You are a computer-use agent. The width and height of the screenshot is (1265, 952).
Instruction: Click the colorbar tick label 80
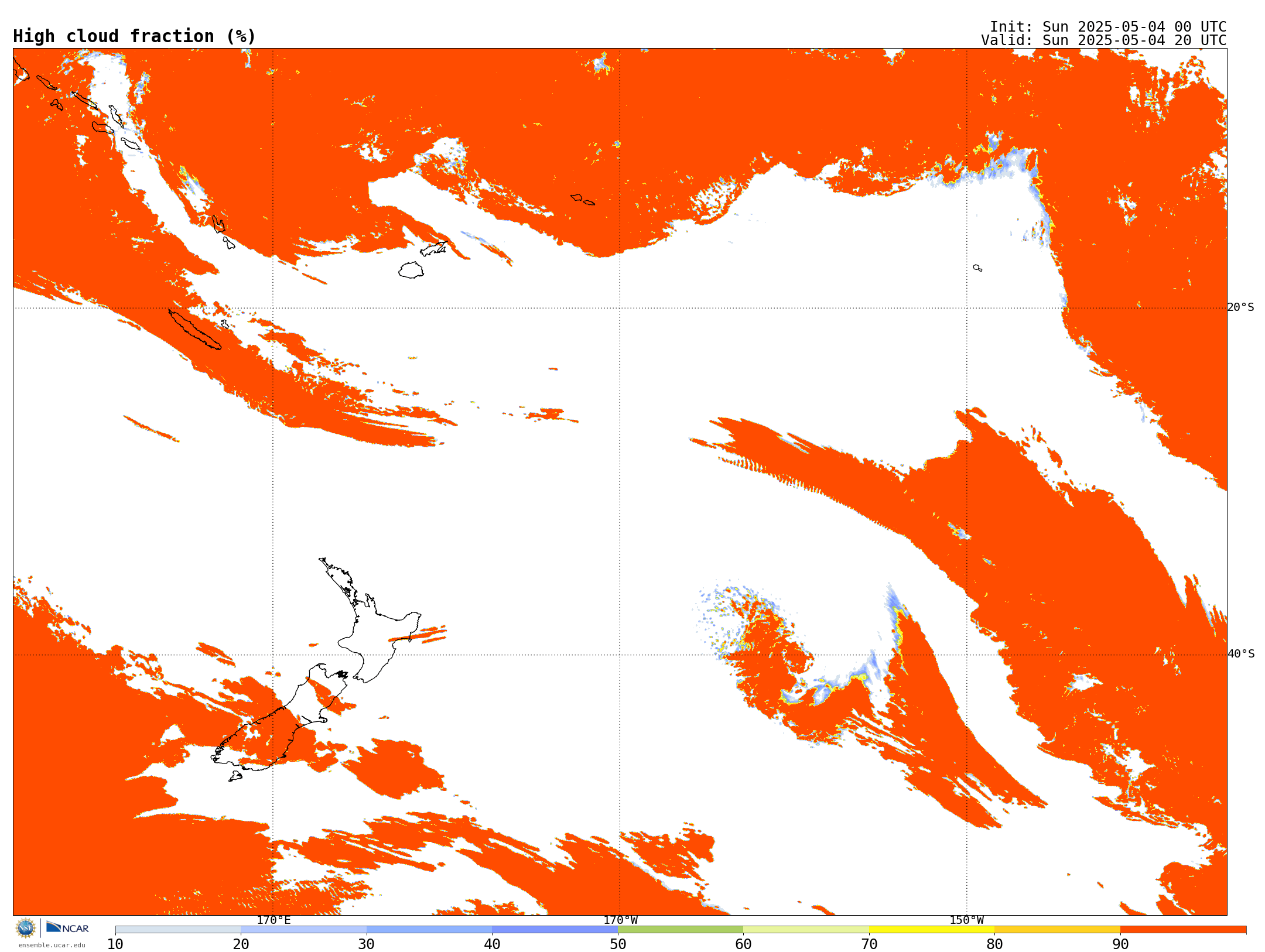click(x=994, y=944)
